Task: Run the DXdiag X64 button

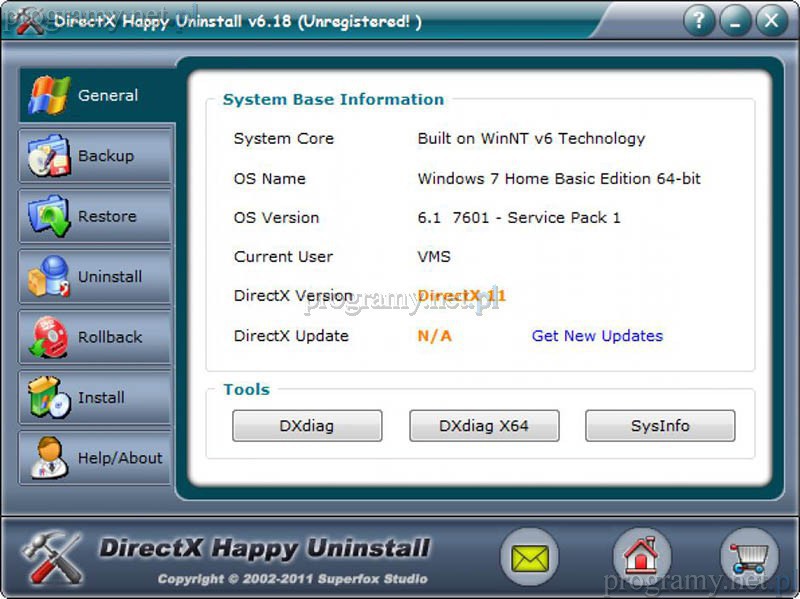Action: pos(484,426)
